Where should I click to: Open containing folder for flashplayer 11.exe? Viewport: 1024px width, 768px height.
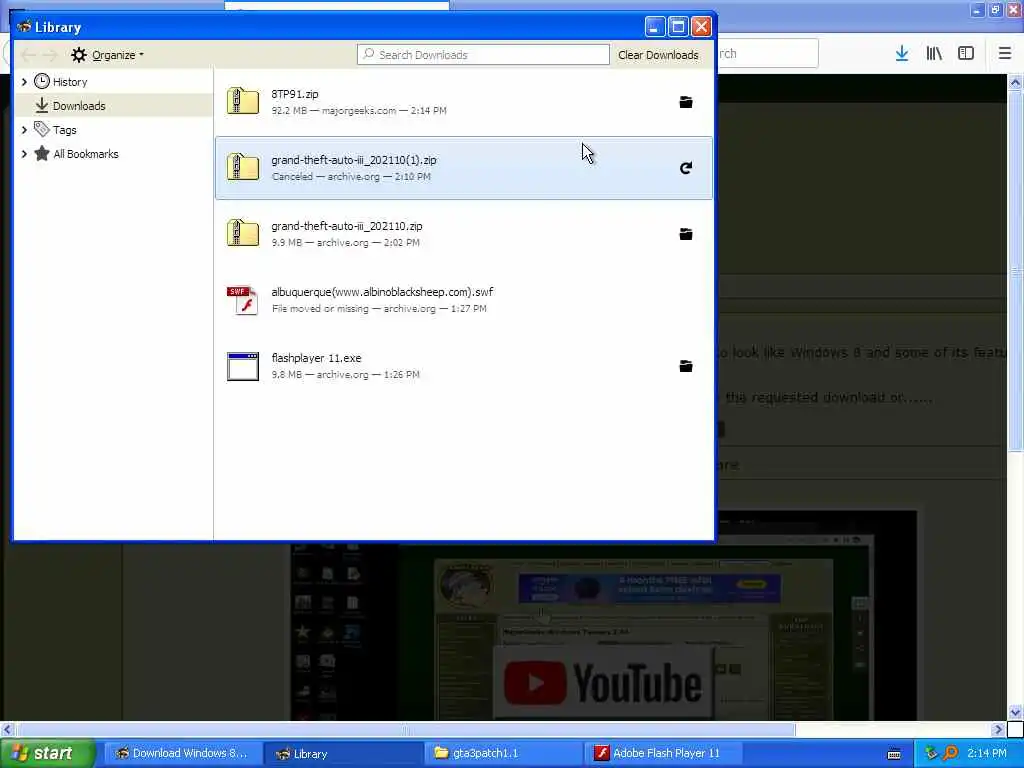point(686,366)
